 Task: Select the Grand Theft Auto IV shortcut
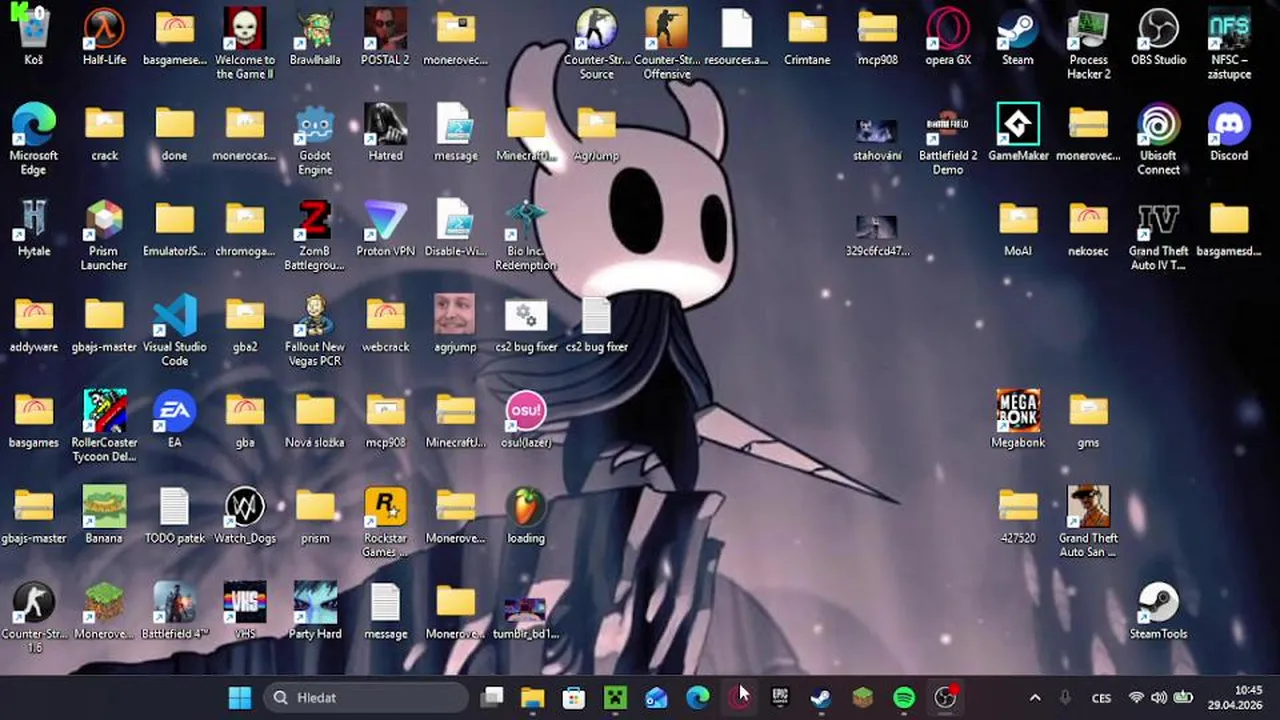tap(1158, 235)
